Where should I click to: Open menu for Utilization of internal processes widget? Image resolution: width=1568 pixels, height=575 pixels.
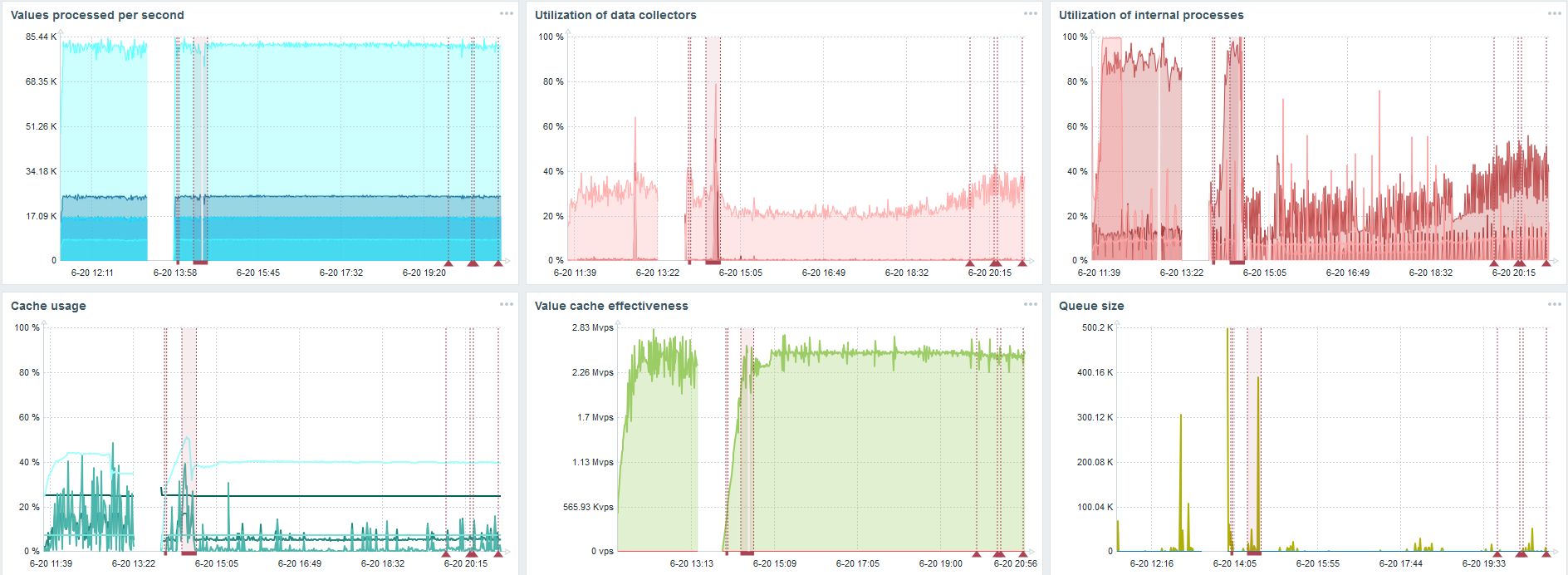[x=1555, y=13]
